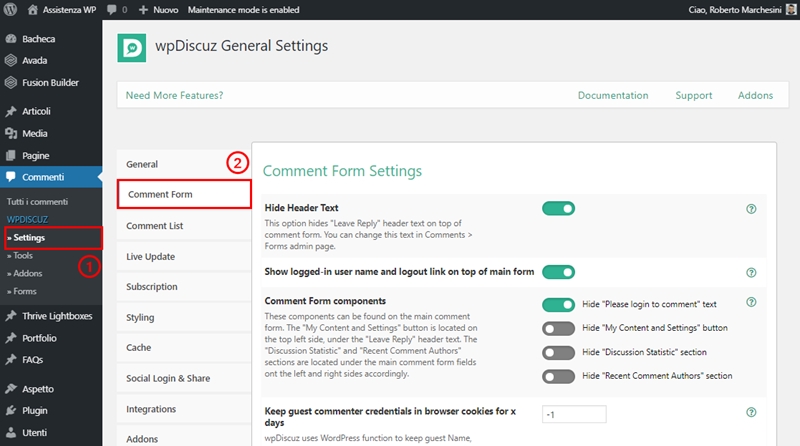Image resolution: width=800 pixels, height=446 pixels.
Task: Toggle Hide "Please login to comment" text
Action: [x=558, y=305]
